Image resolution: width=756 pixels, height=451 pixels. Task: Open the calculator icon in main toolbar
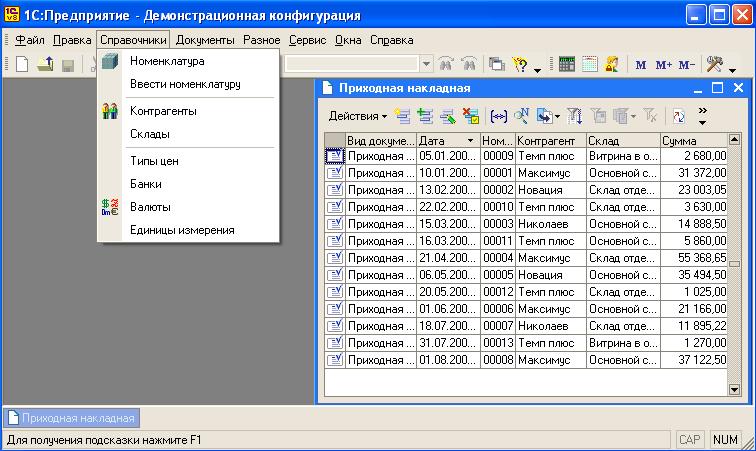(x=567, y=64)
